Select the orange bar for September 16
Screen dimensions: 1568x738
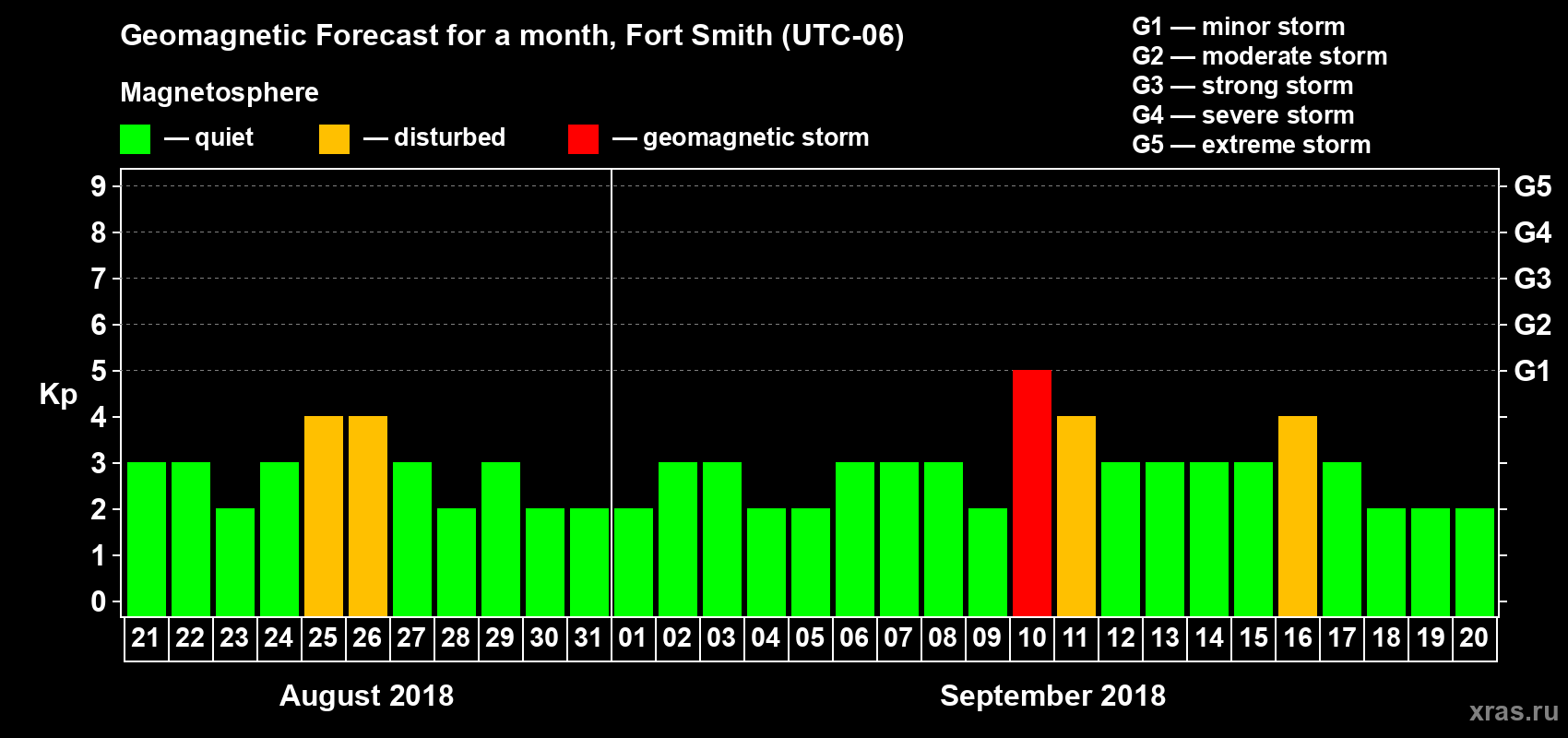pos(1298,516)
